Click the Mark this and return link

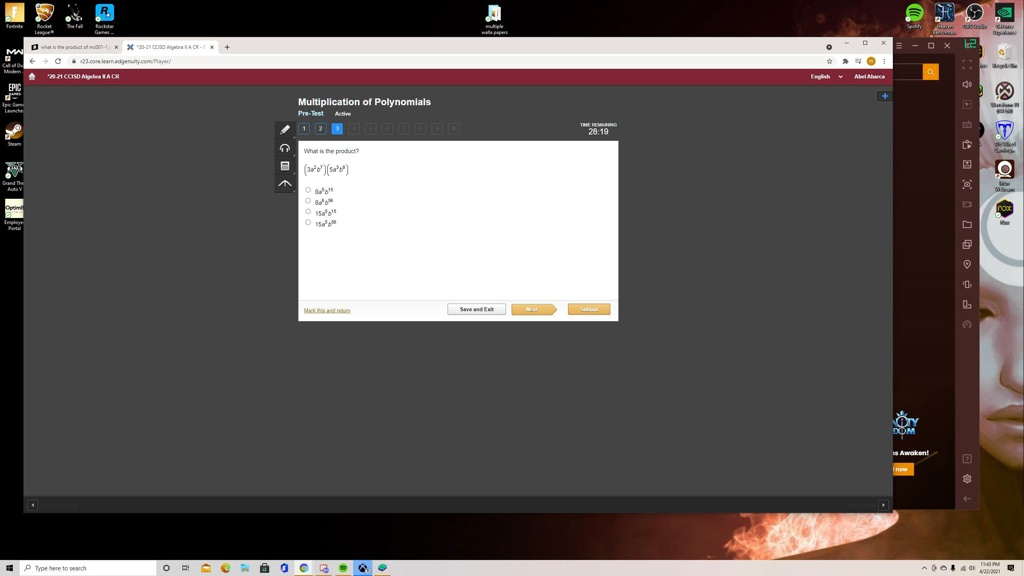(327, 311)
